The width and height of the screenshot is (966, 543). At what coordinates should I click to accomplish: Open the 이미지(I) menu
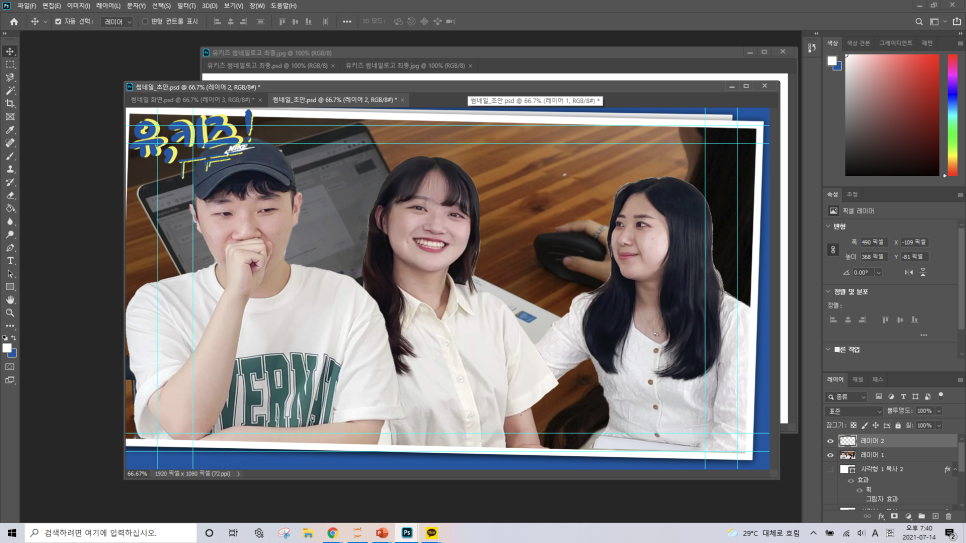tap(78, 6)
